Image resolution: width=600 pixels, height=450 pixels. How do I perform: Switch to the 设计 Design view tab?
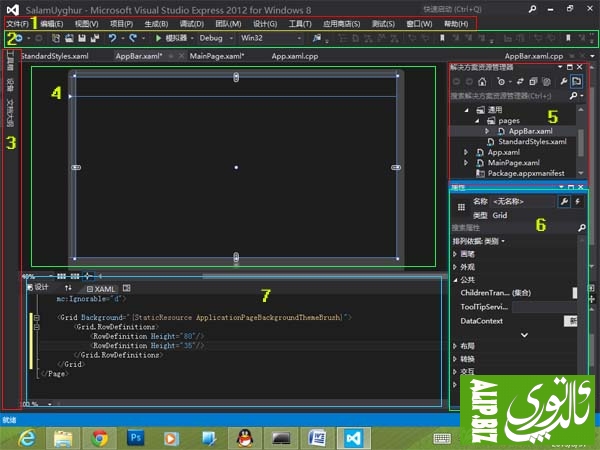coord(38,288)
